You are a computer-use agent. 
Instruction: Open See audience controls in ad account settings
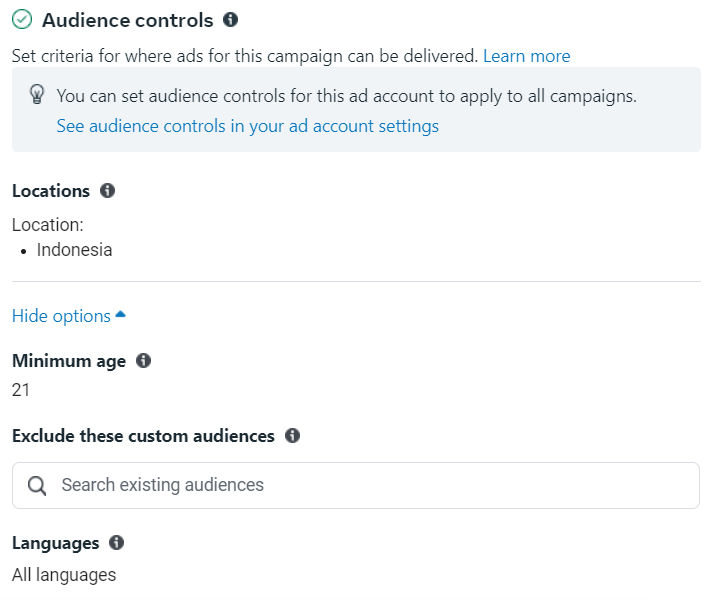point(247,126)
